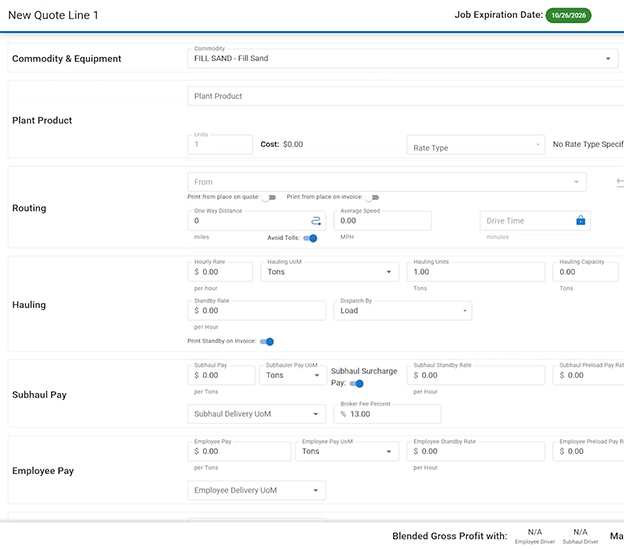
Task: Click the swap arrow icon beside From field
Action: coord(620,182)
